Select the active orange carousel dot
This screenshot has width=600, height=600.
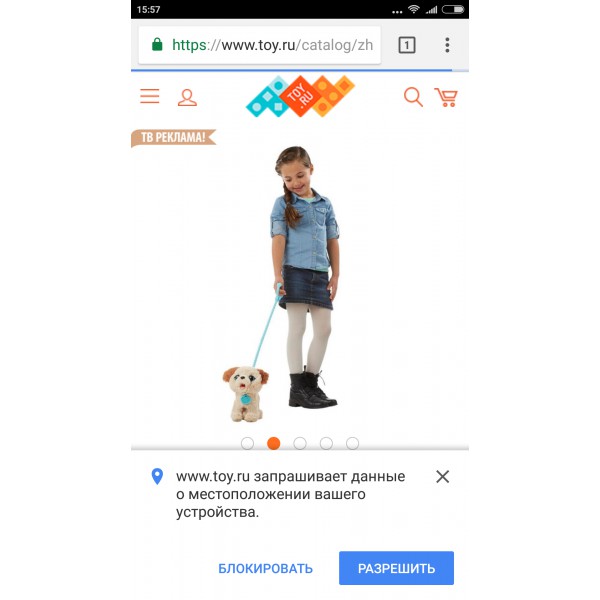(274, 443)
